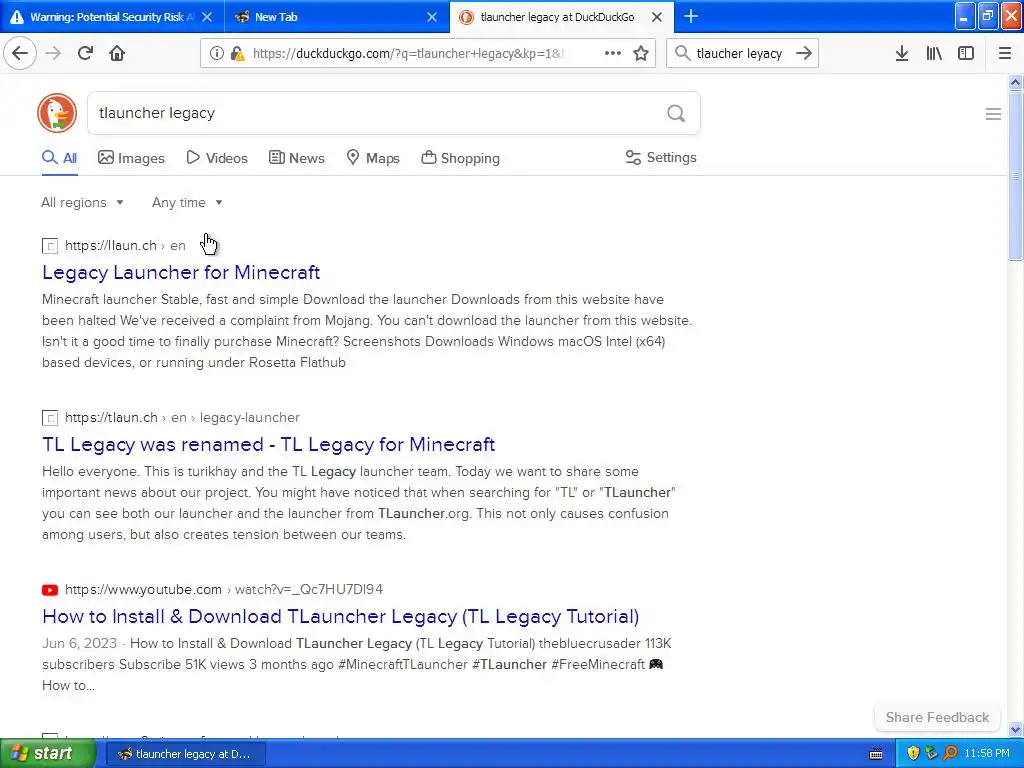Reload the current page

point(85,53)
